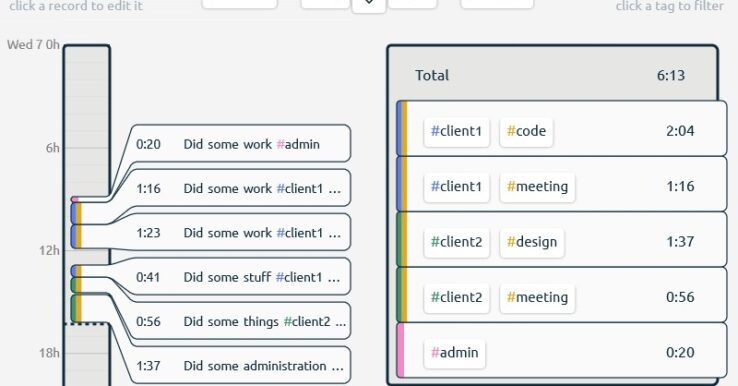Viewport: 738px width, 386px height.
Task: Click the topmost blue-yellow block on timeline
Action: 76,213
